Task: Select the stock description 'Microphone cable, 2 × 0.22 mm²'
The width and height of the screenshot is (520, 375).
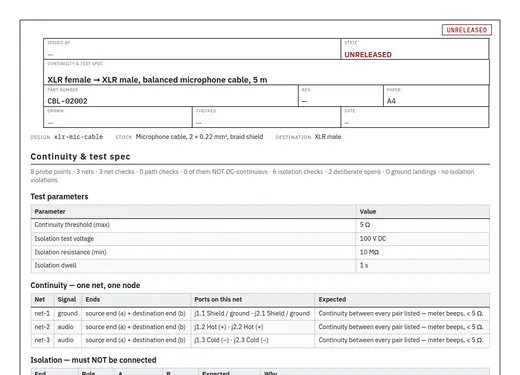Action: coord(199,137)
